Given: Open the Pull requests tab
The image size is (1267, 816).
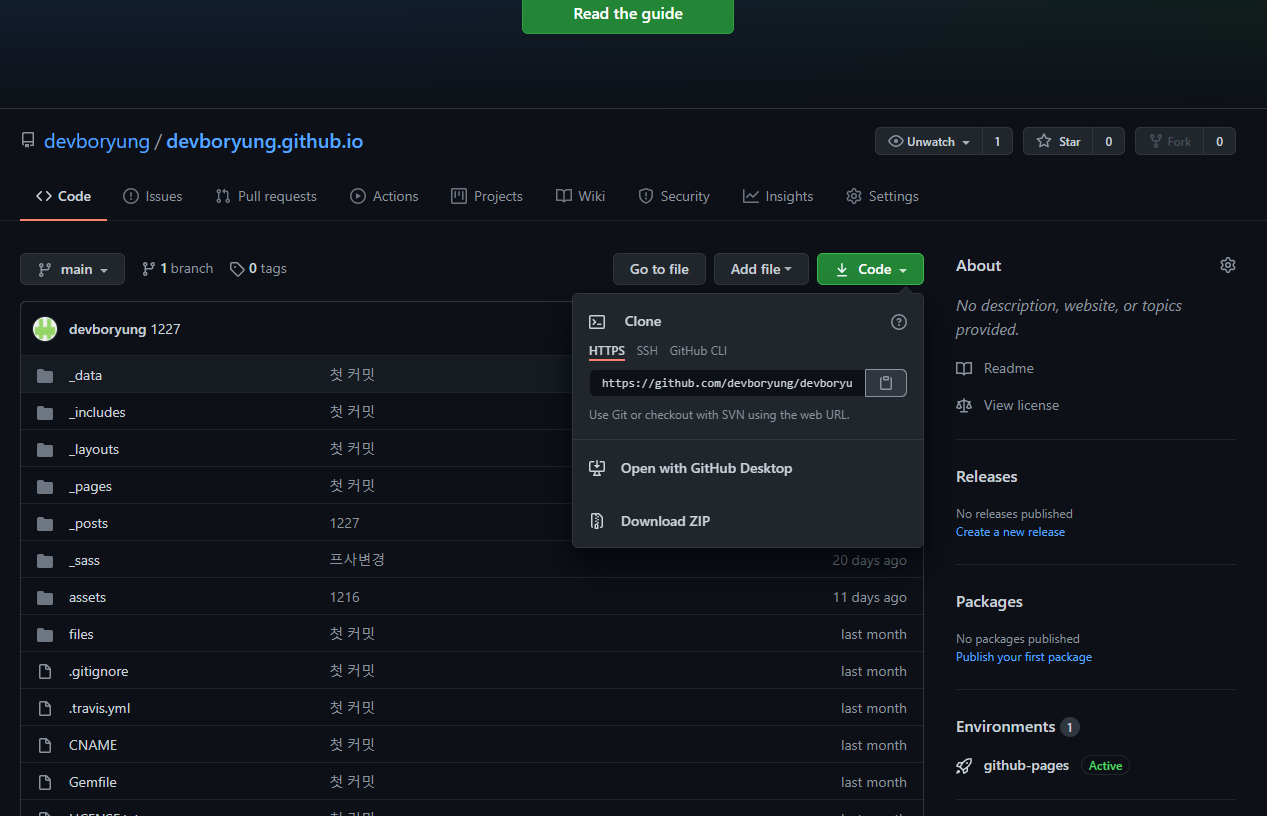Looking at the screenshot, I should (x=266, y=196).
